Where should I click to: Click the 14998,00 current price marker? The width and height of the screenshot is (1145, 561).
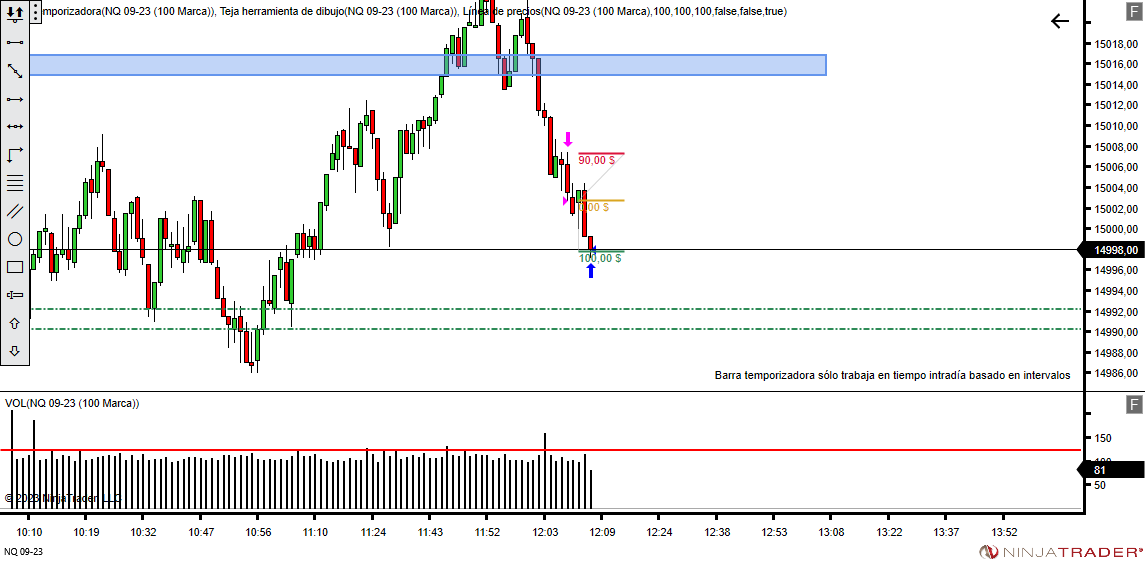[x=1111, y=251]
